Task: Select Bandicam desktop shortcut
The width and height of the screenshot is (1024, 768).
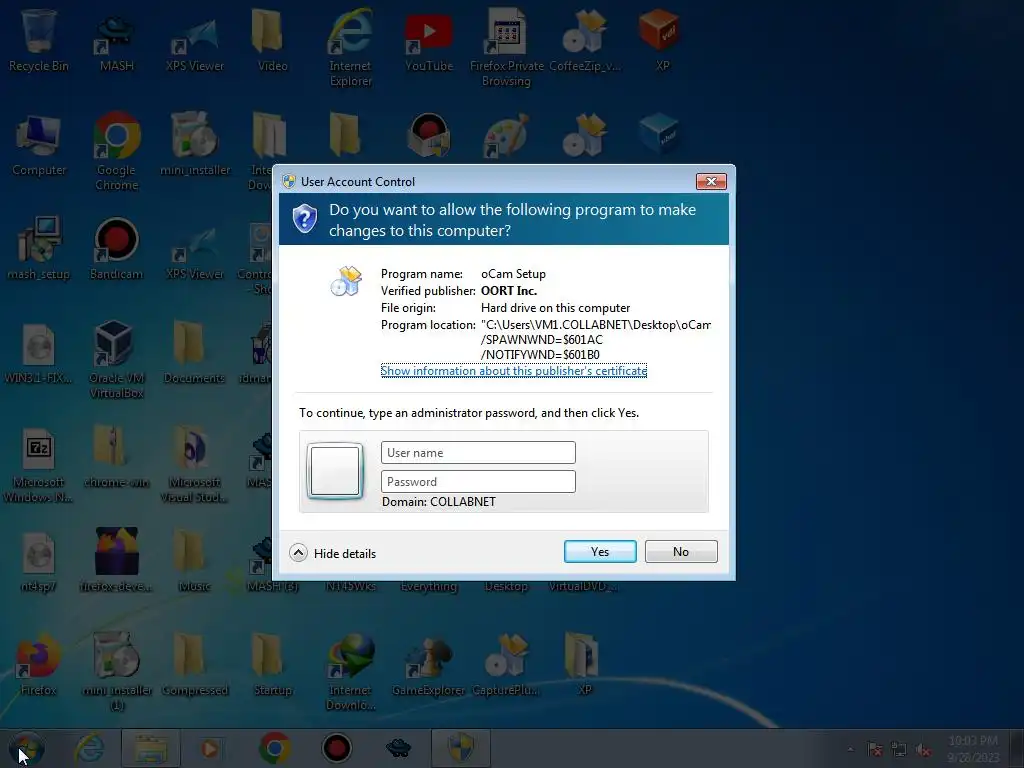Action: pos(116,248)
